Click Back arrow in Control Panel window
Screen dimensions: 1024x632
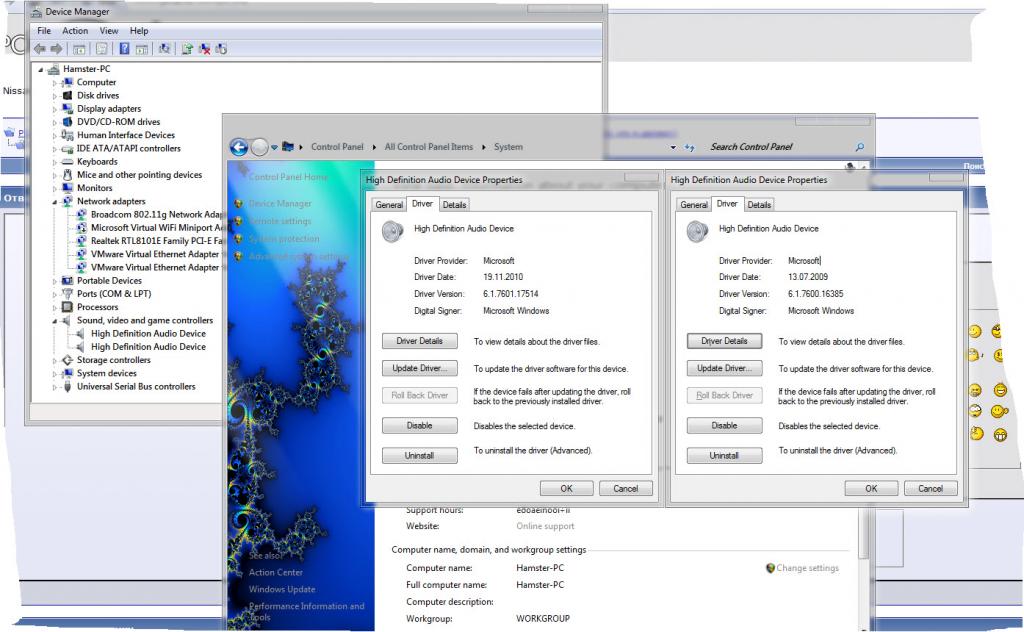click(238, 147)
